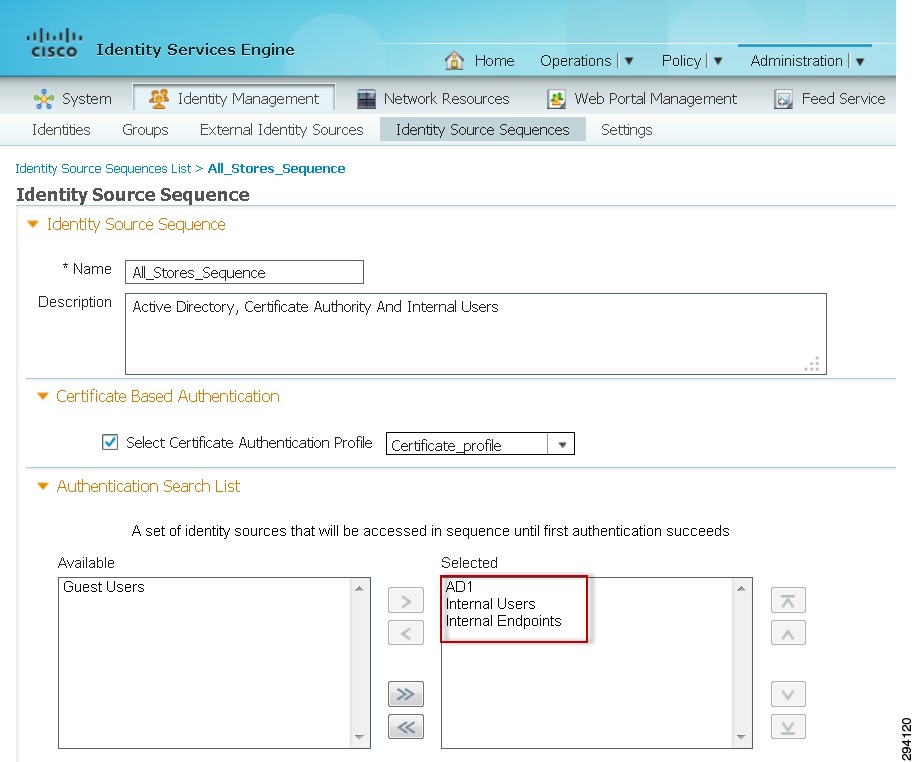Switch to Web Portal Management tab
The image size is (912, 762).
tap(656, 99)
